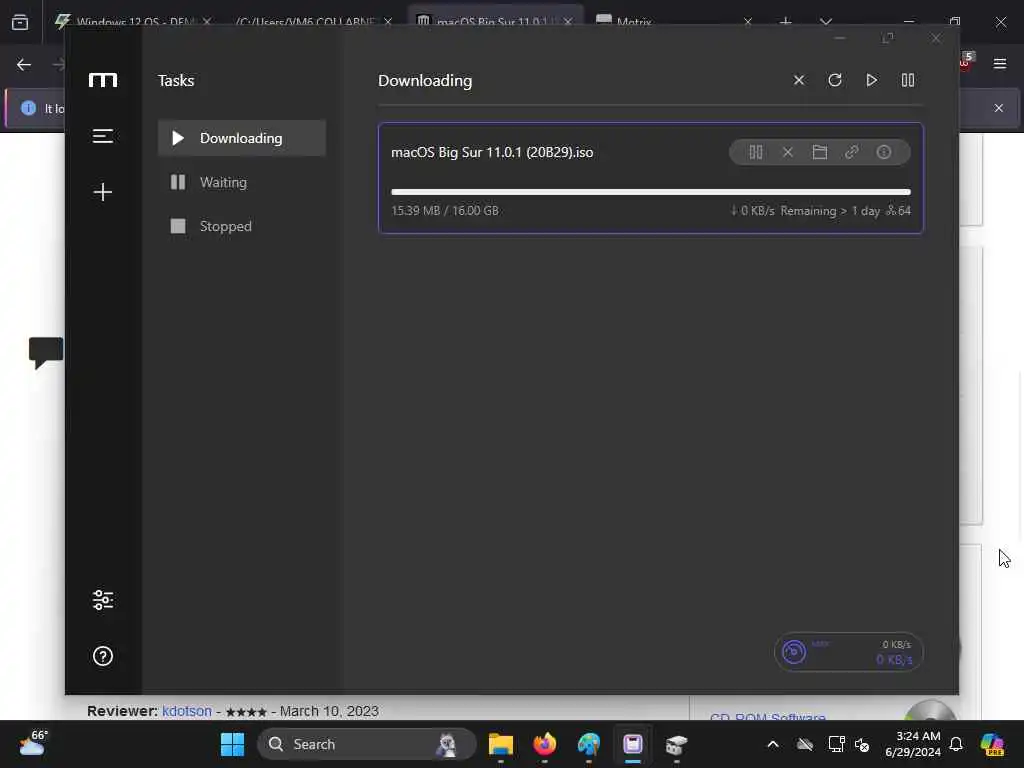Image resolution: width=1024 pixels, height=768 pixels.
Task: Click the 15.39 MB / 16.00 GB size text
Action: 445,210
